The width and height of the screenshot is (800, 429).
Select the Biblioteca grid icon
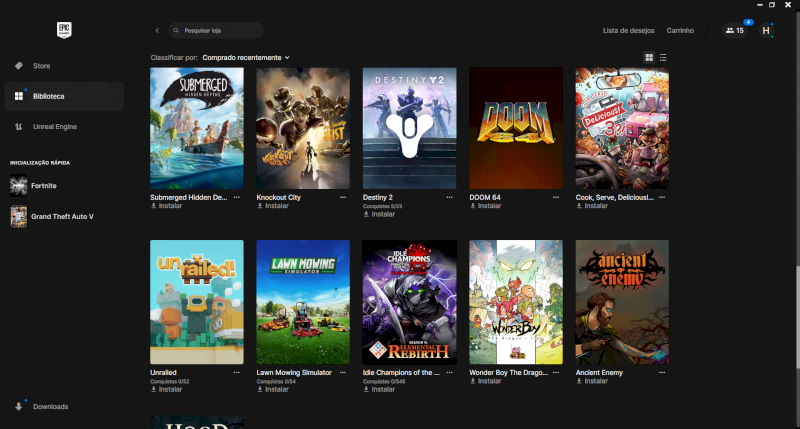pos(19,96)
